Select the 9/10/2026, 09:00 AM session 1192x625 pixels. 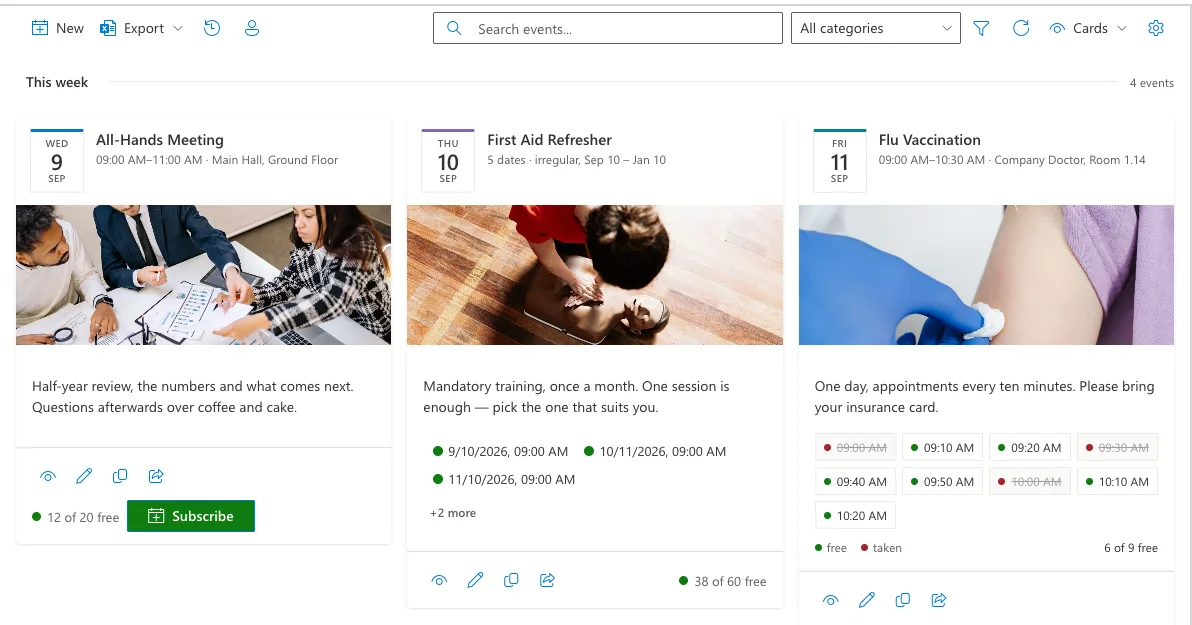click(x=500, y=452)
